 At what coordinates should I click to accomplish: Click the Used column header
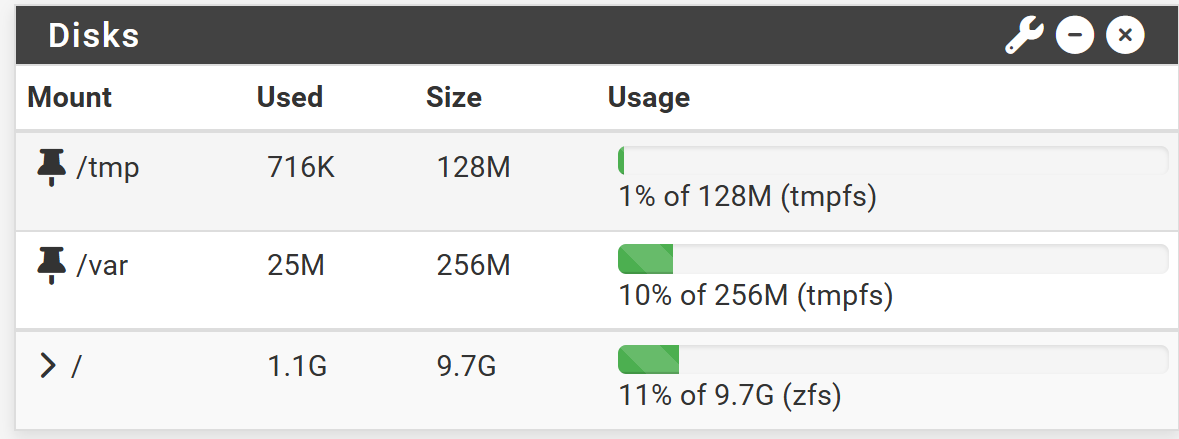(x=289, y=97)
